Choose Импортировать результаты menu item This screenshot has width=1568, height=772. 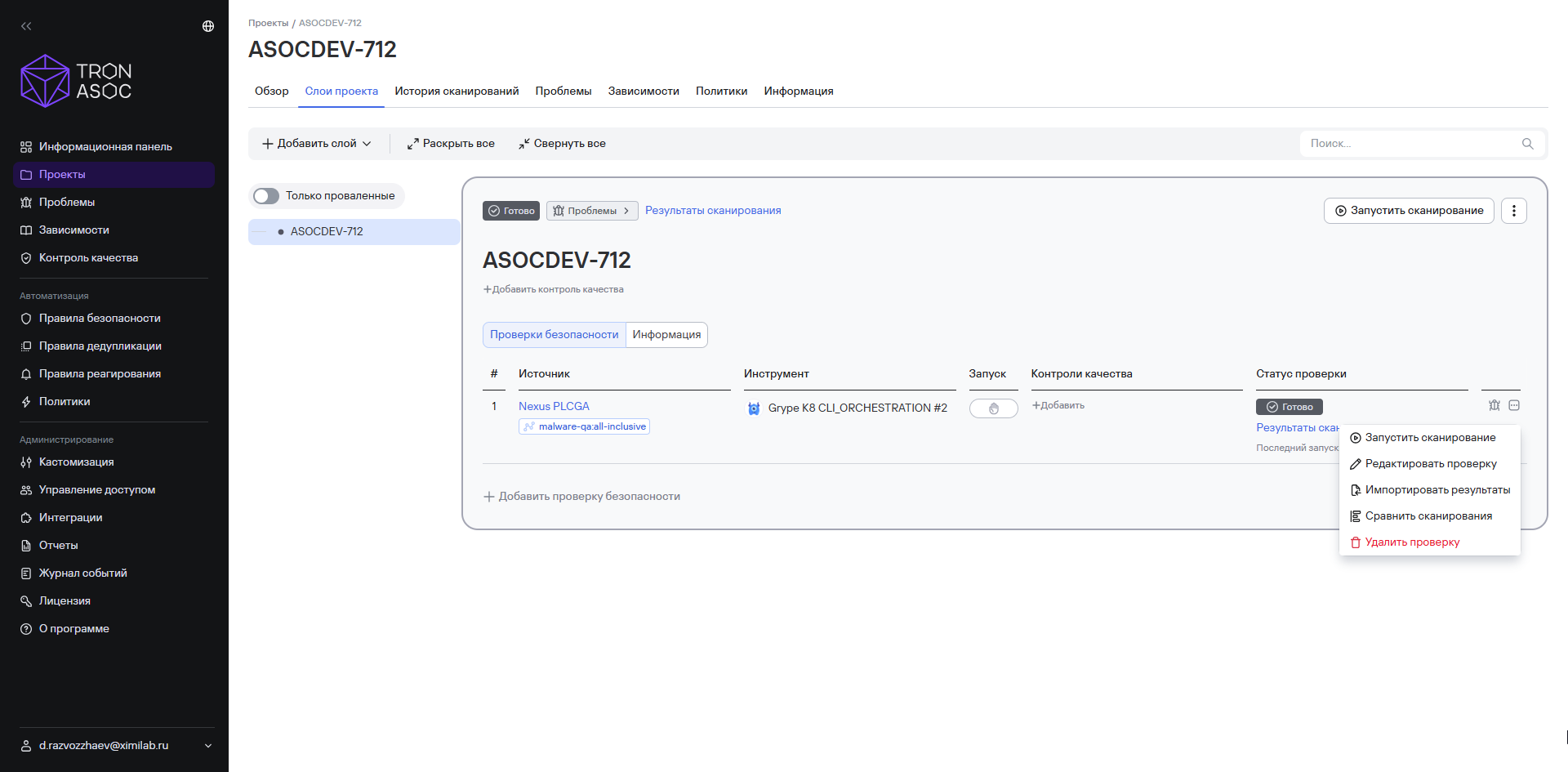pyautogui.click(x=1430, y=489)
